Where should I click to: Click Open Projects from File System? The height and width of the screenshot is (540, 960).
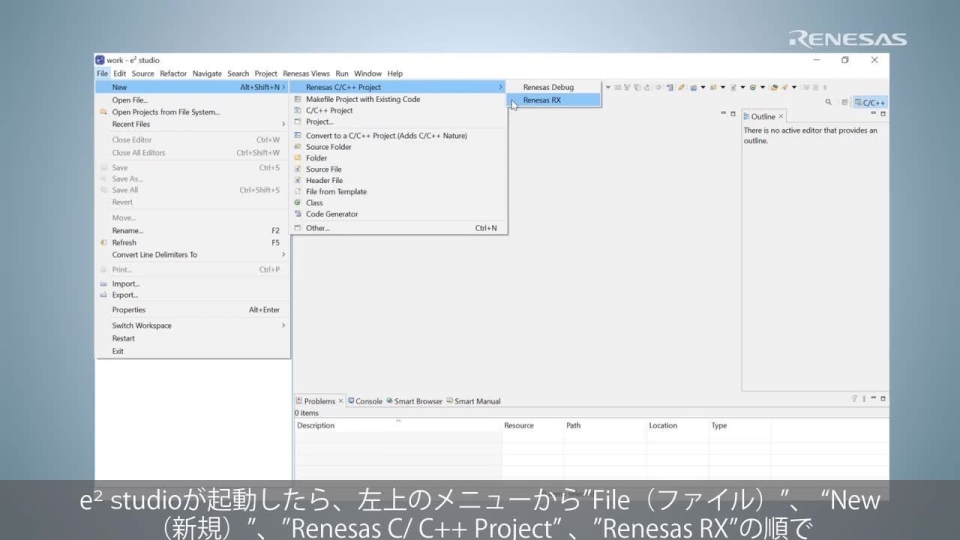coord(165,112)
